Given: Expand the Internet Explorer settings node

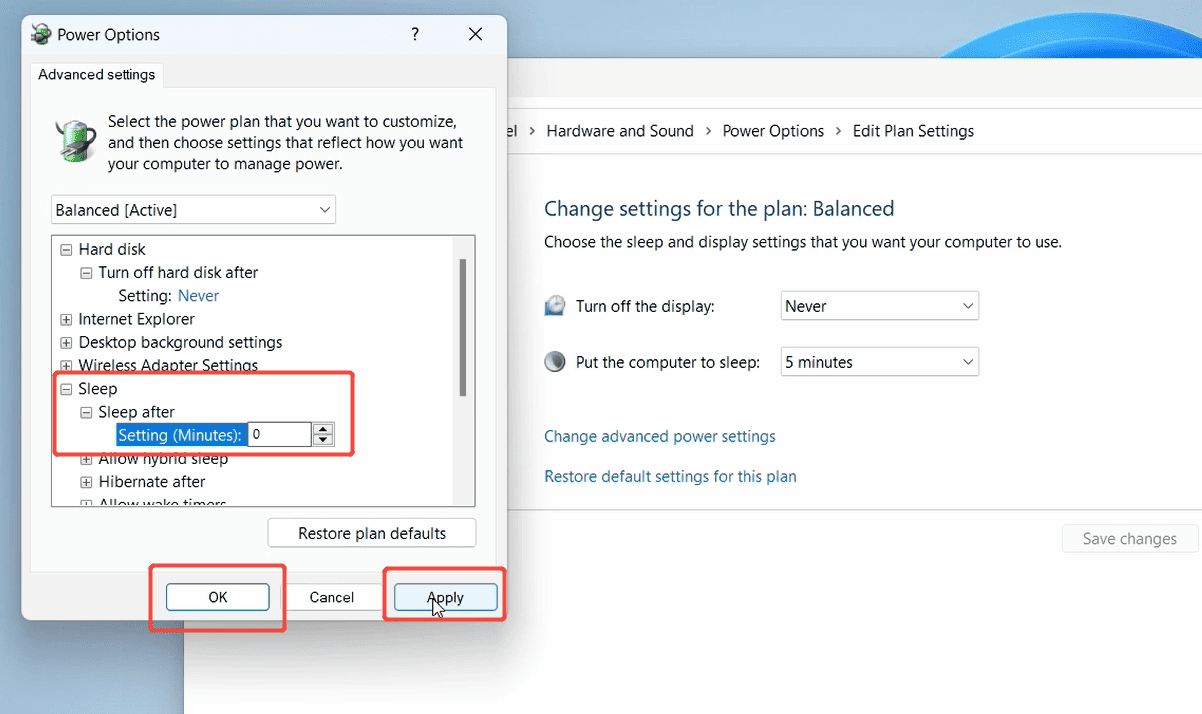Looking at the screenshot, I should coord(65,318).
